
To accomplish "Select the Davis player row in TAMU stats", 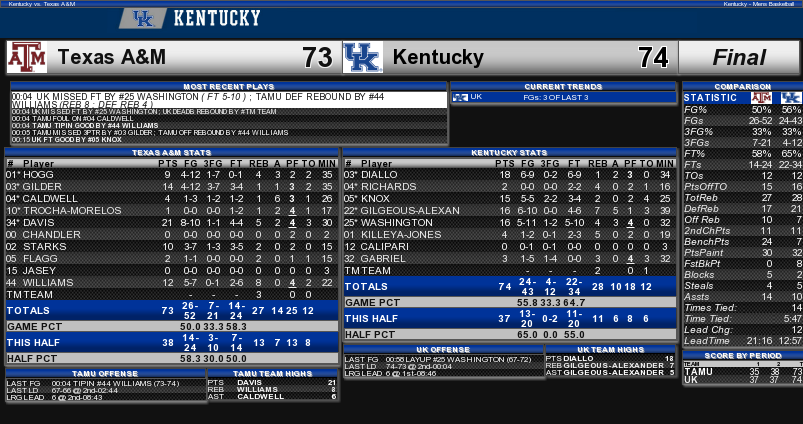I will [172, 223].
